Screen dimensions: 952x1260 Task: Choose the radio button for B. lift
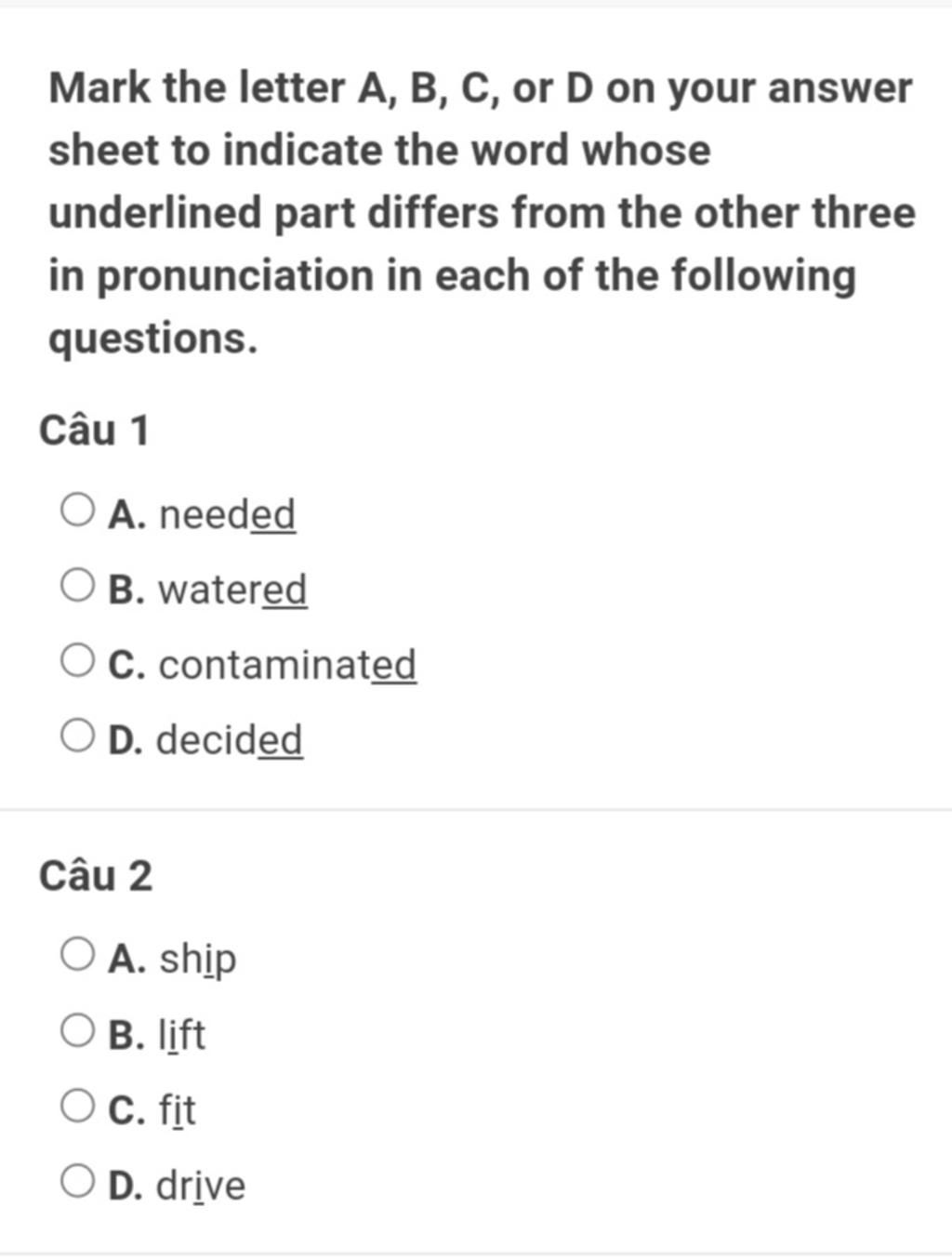click(77, 1030)
